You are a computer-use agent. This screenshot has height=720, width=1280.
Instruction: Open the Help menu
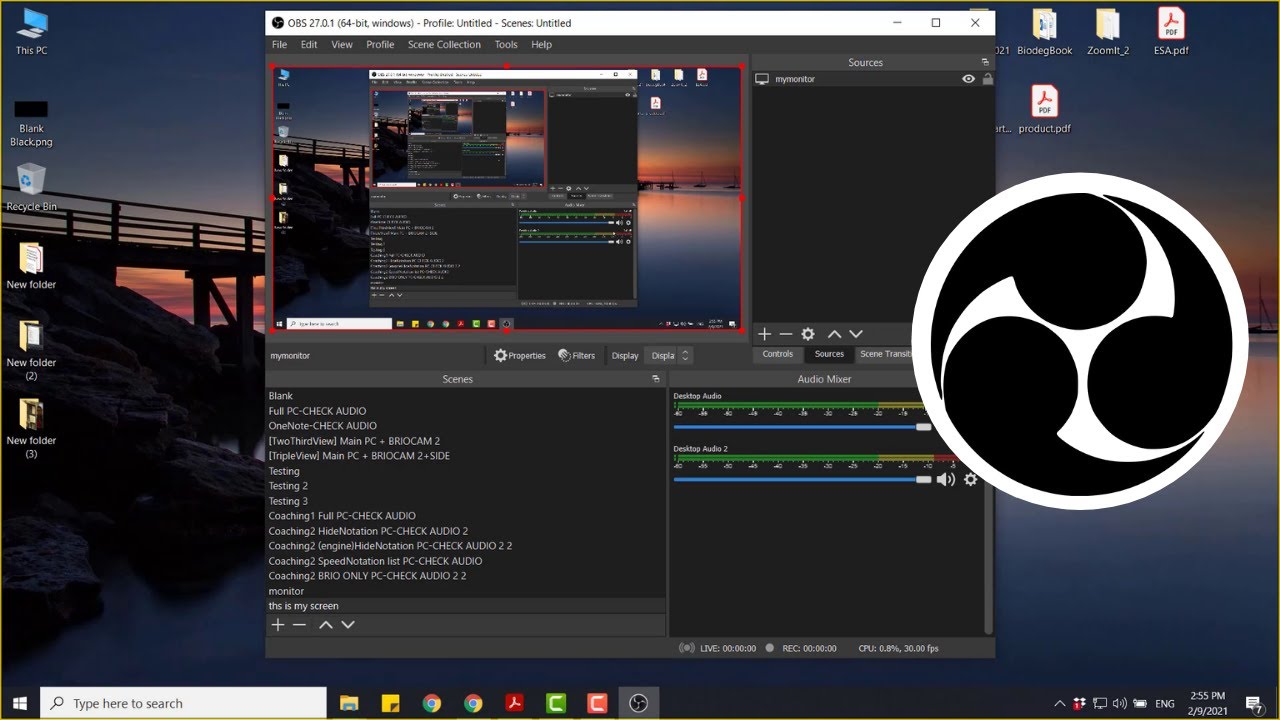541,44
